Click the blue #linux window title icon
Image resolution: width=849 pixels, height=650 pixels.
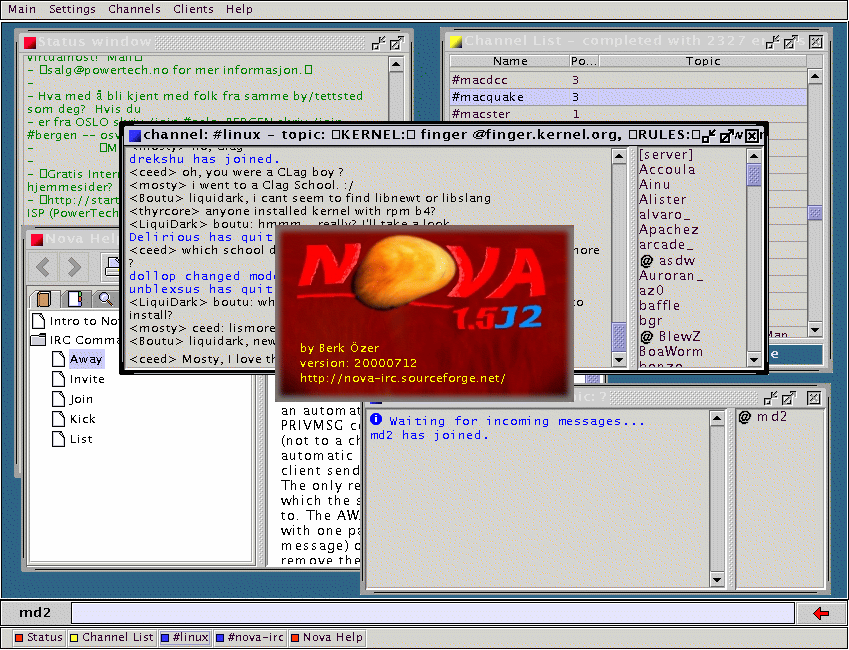(135, 135)
